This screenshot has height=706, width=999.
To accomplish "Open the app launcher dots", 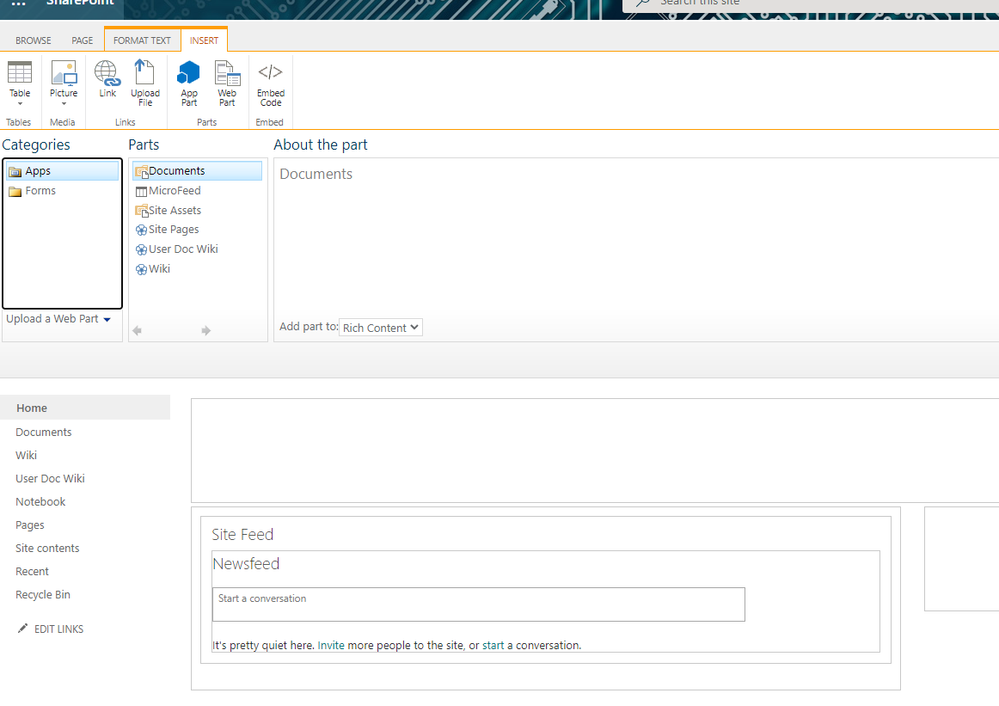I will [18, 3].
